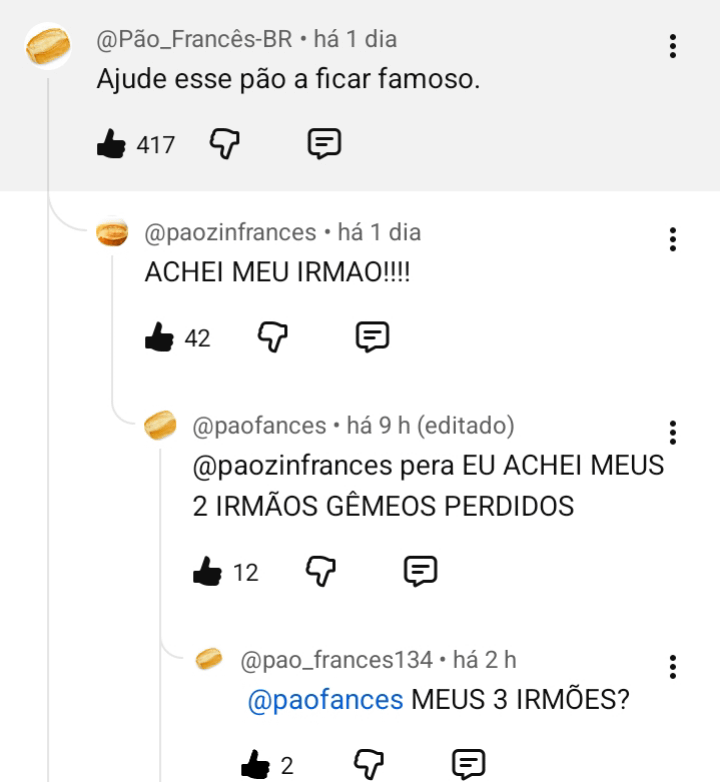Dislike the 'ACHEI MEU IRMAO!!!!' reply
The height and width of the screenshot is (782, 720).
273,337
